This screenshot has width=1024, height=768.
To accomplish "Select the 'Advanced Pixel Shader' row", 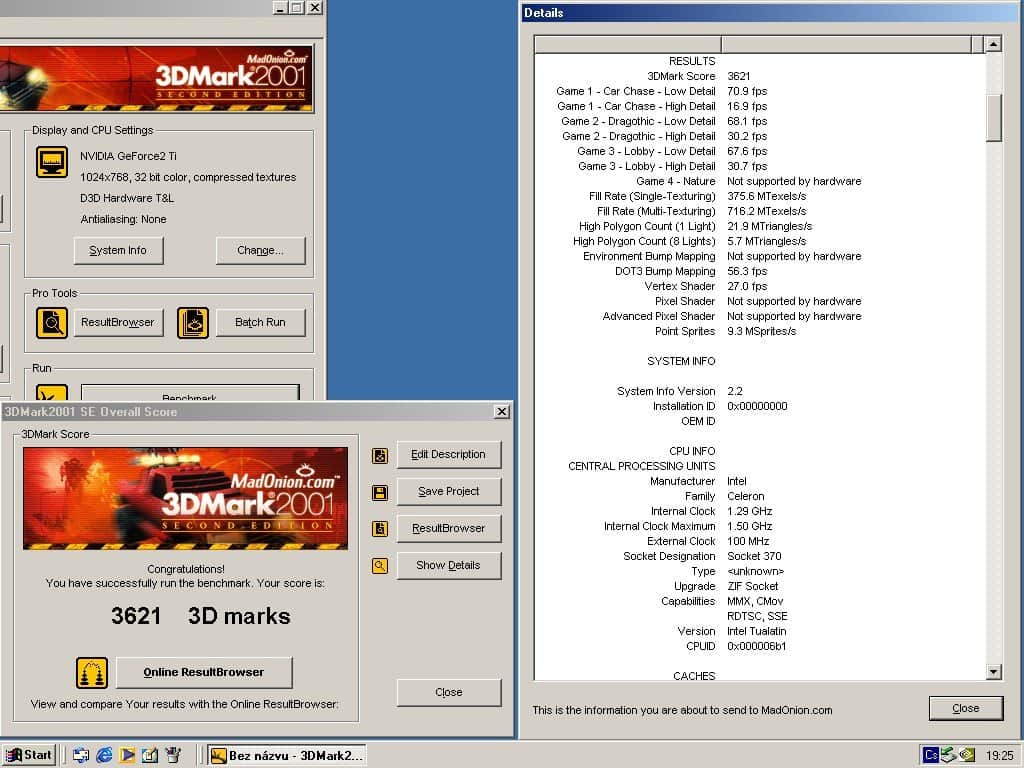I will (x=760, y=317).
